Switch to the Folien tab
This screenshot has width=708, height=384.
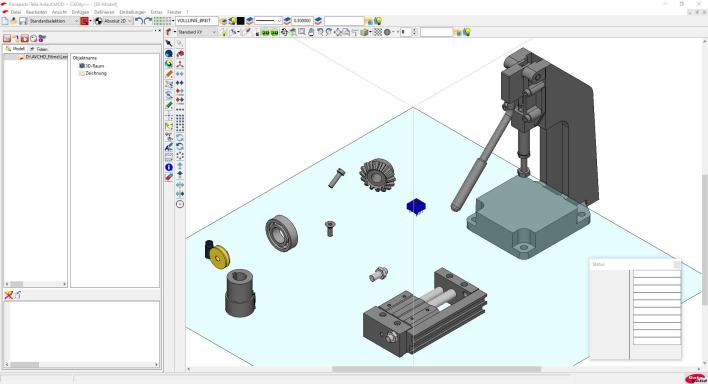40,49
